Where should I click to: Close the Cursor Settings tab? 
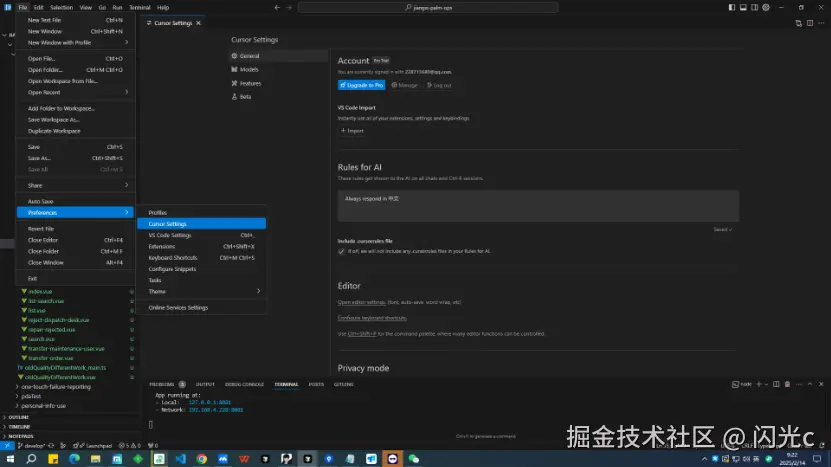[x=199, y=23]
